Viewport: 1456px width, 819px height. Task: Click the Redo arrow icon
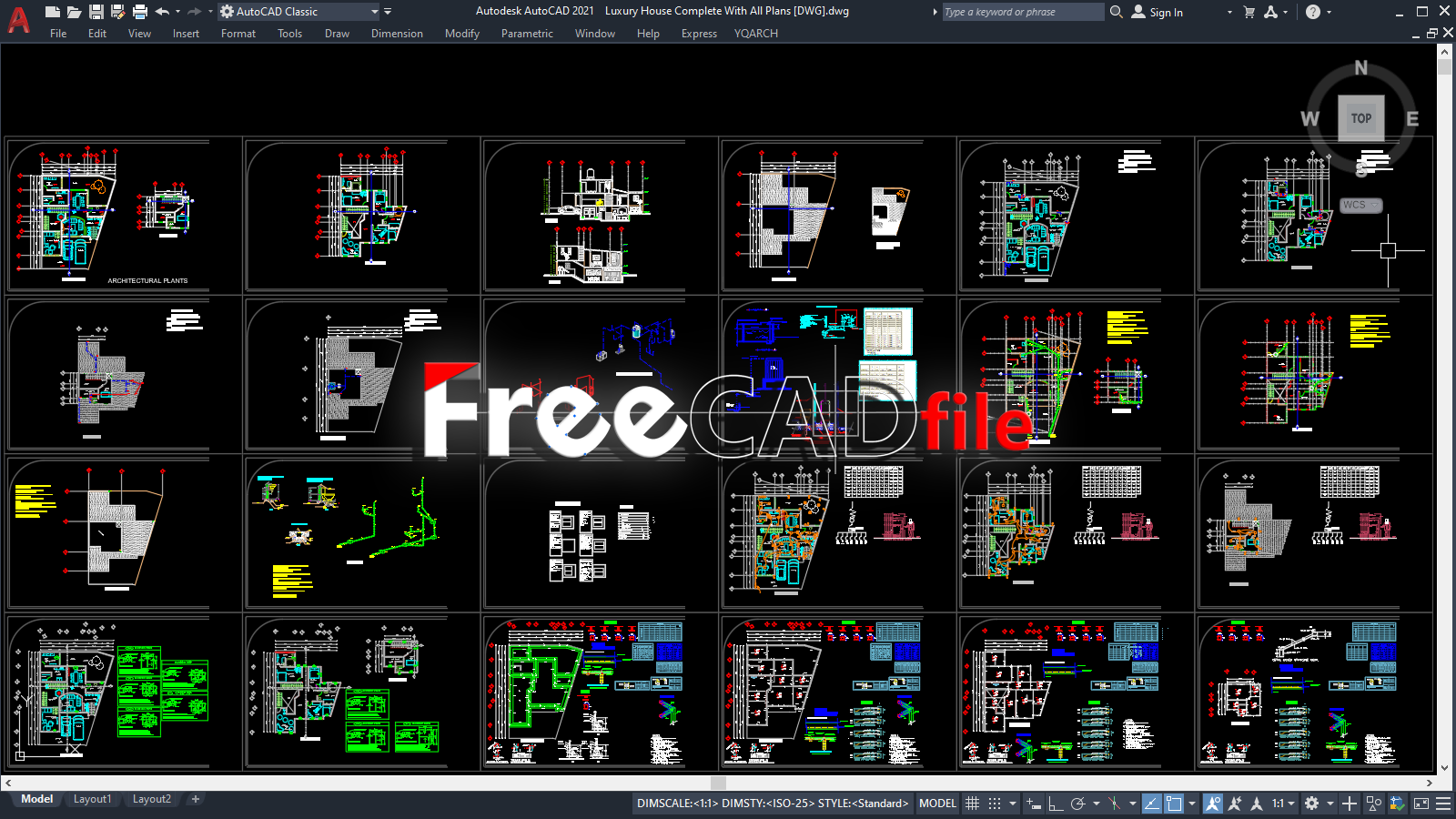194,12
